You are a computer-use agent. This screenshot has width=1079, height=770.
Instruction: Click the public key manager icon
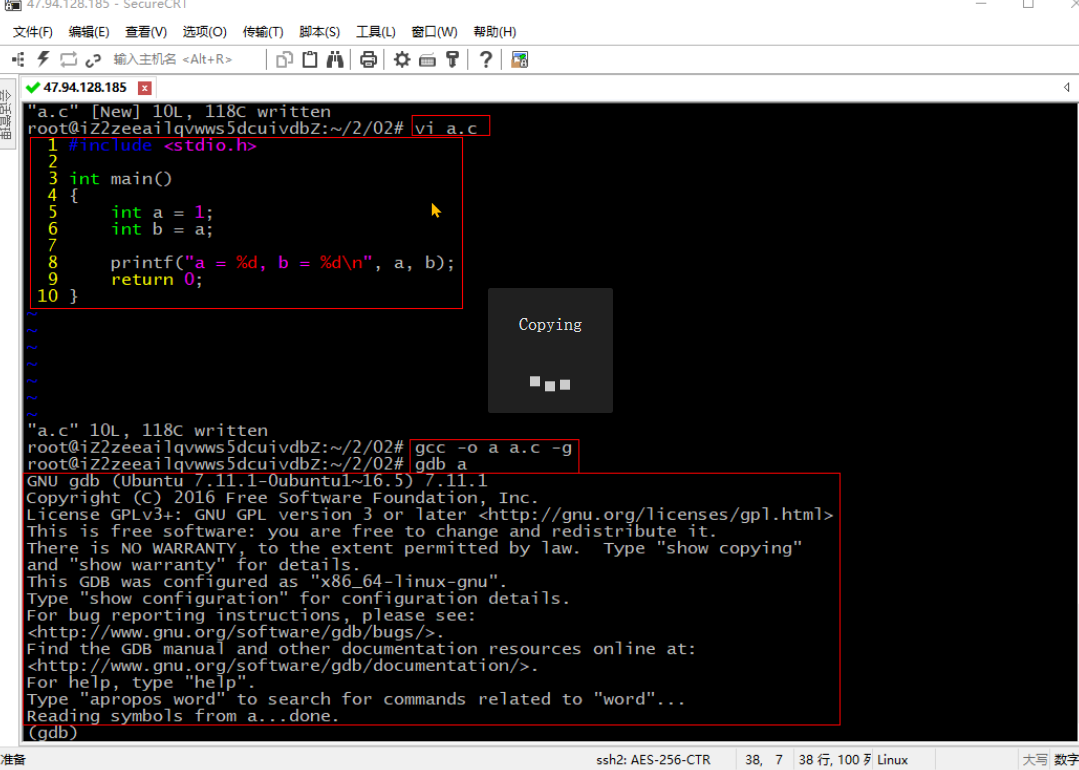pos(452,59)
